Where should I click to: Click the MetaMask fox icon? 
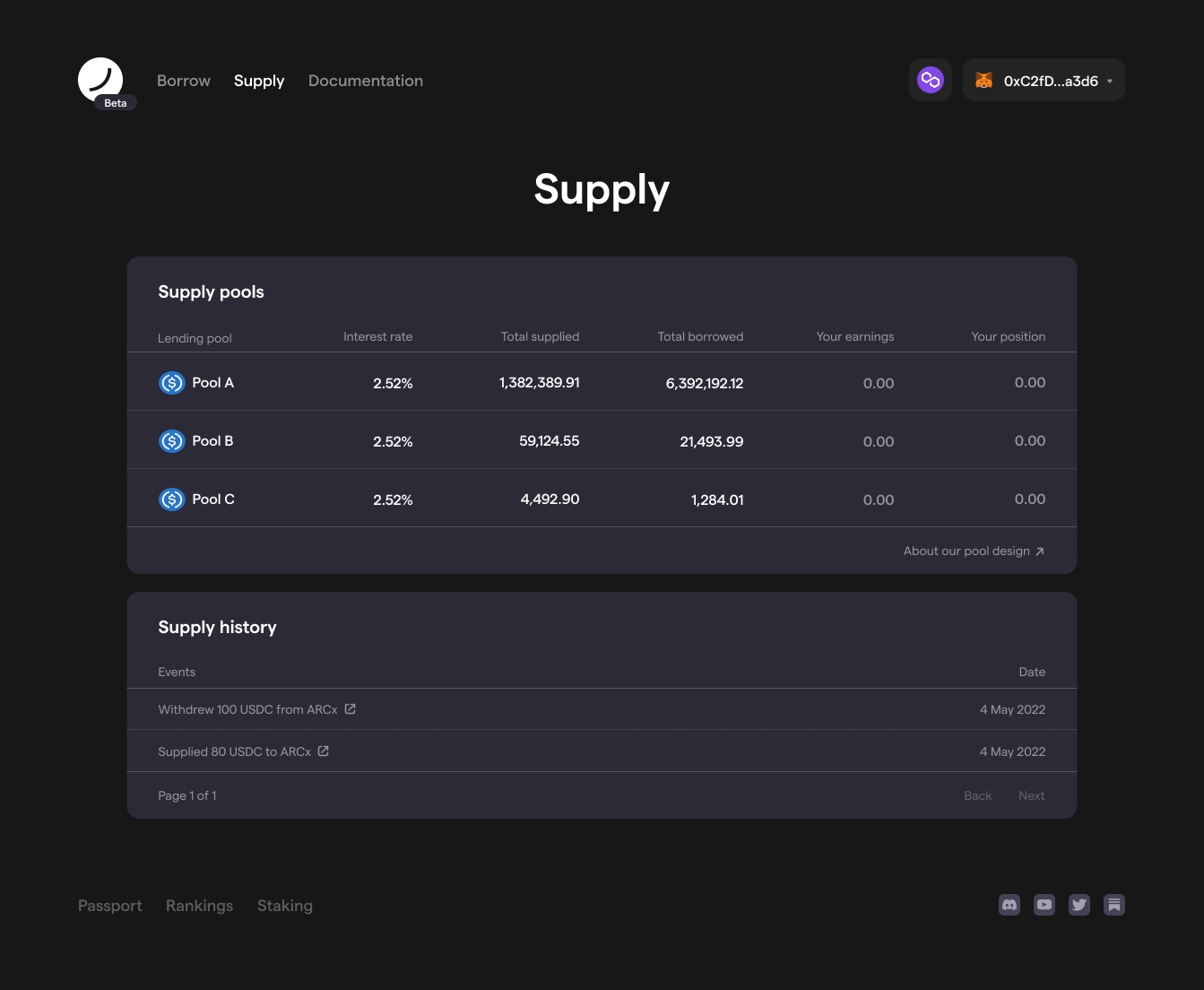(983, 80)
